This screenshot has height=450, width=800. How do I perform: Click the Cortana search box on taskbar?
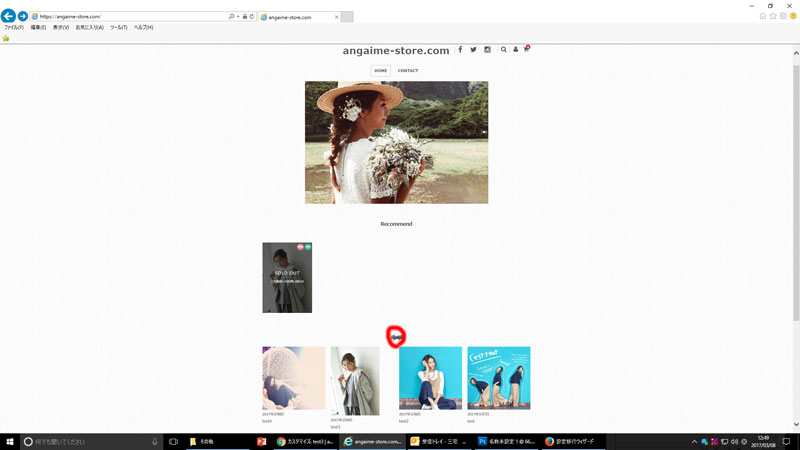92,441
